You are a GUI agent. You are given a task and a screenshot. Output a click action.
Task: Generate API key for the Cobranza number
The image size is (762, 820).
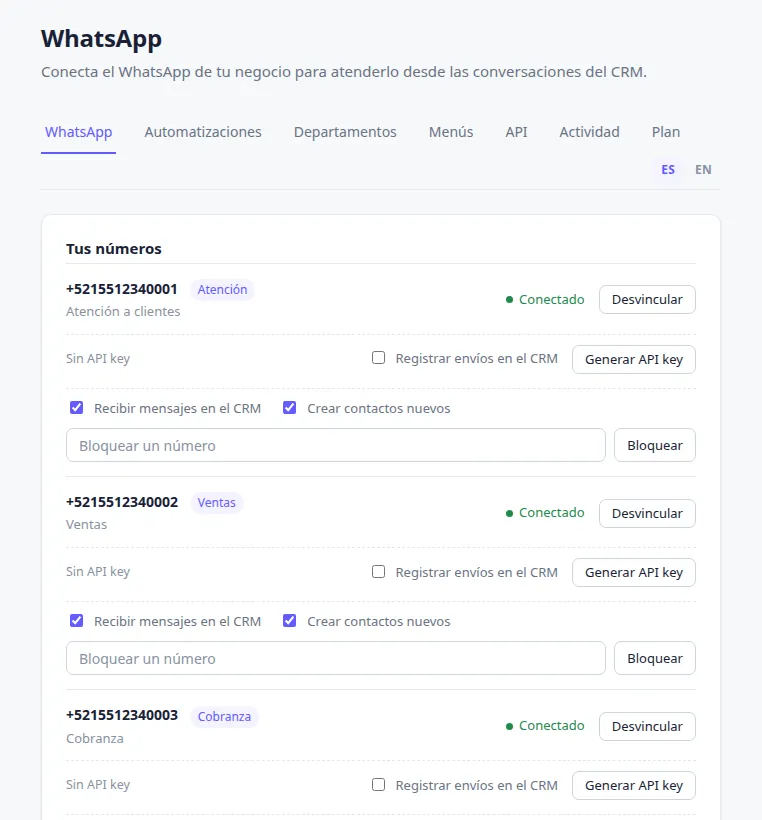pyautogui.click(x=634, y=785)
